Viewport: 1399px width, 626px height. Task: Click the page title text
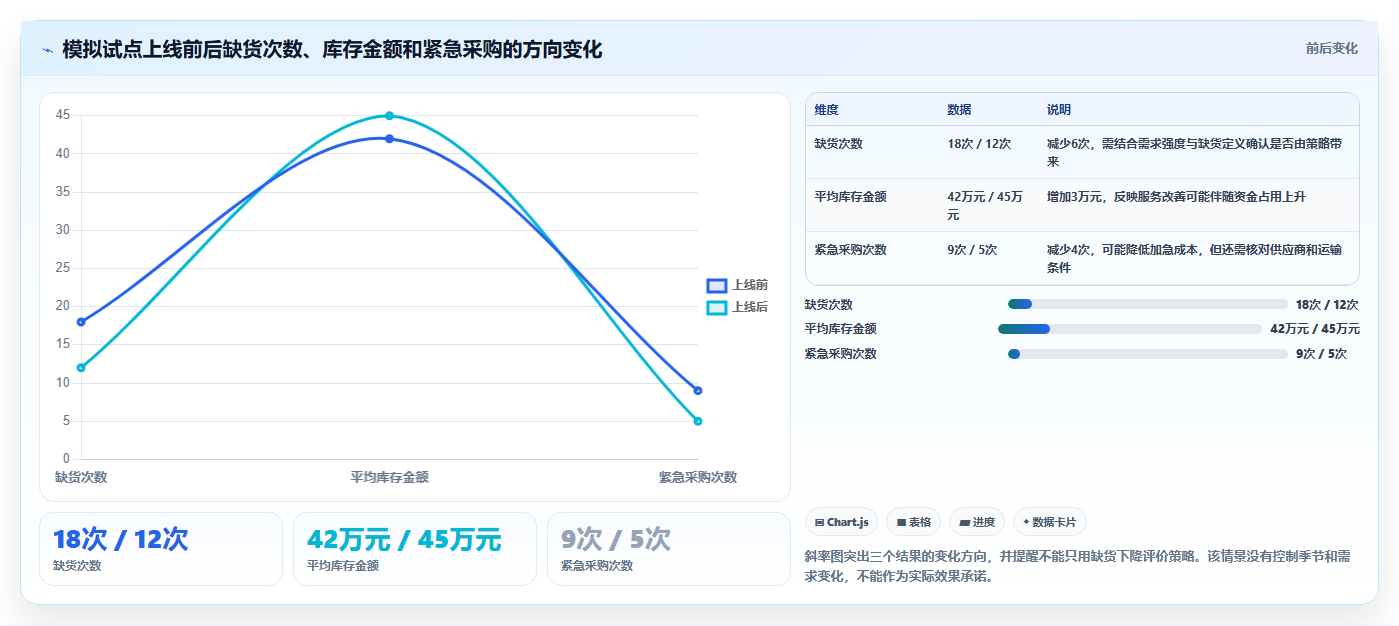(x=332, y=50)
